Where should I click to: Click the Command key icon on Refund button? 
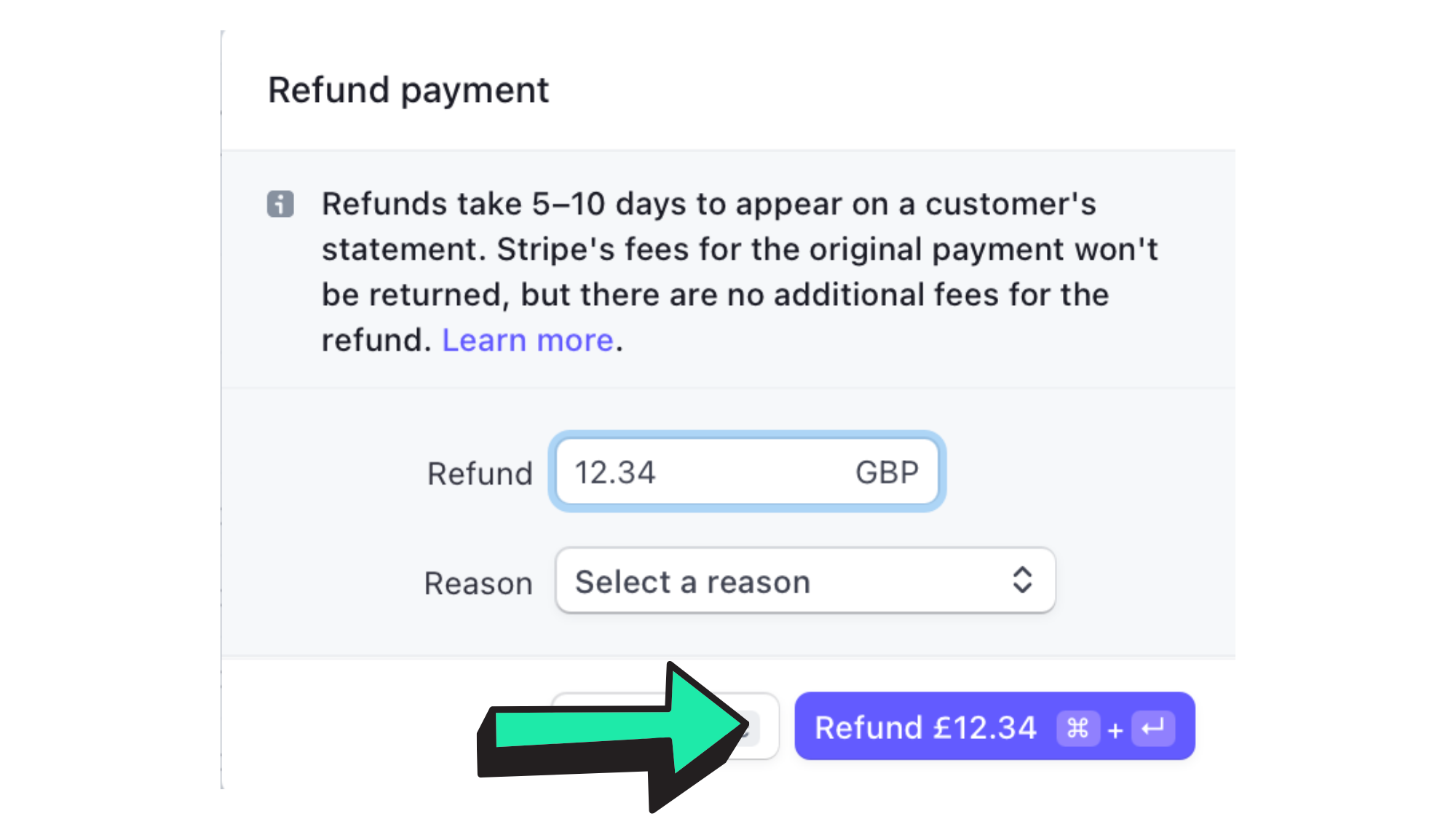(x=1077, y=727)
